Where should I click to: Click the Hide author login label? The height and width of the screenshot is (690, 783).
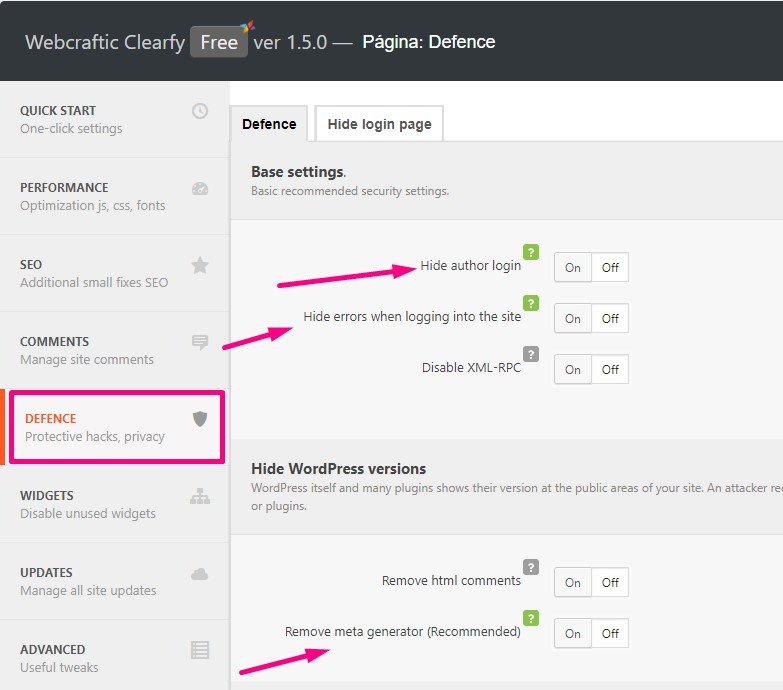470,266
